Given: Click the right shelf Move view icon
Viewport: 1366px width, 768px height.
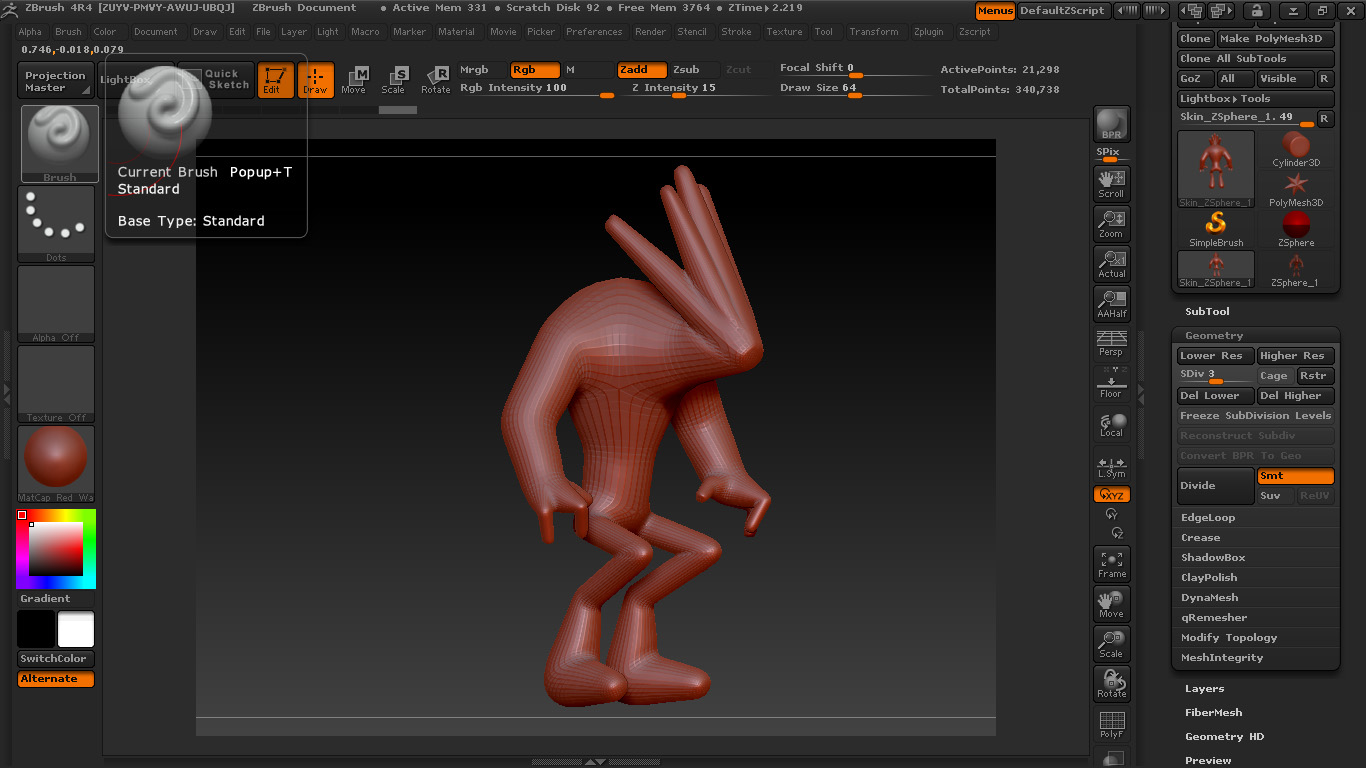Looking at the screenshot, I should 1111,605.
